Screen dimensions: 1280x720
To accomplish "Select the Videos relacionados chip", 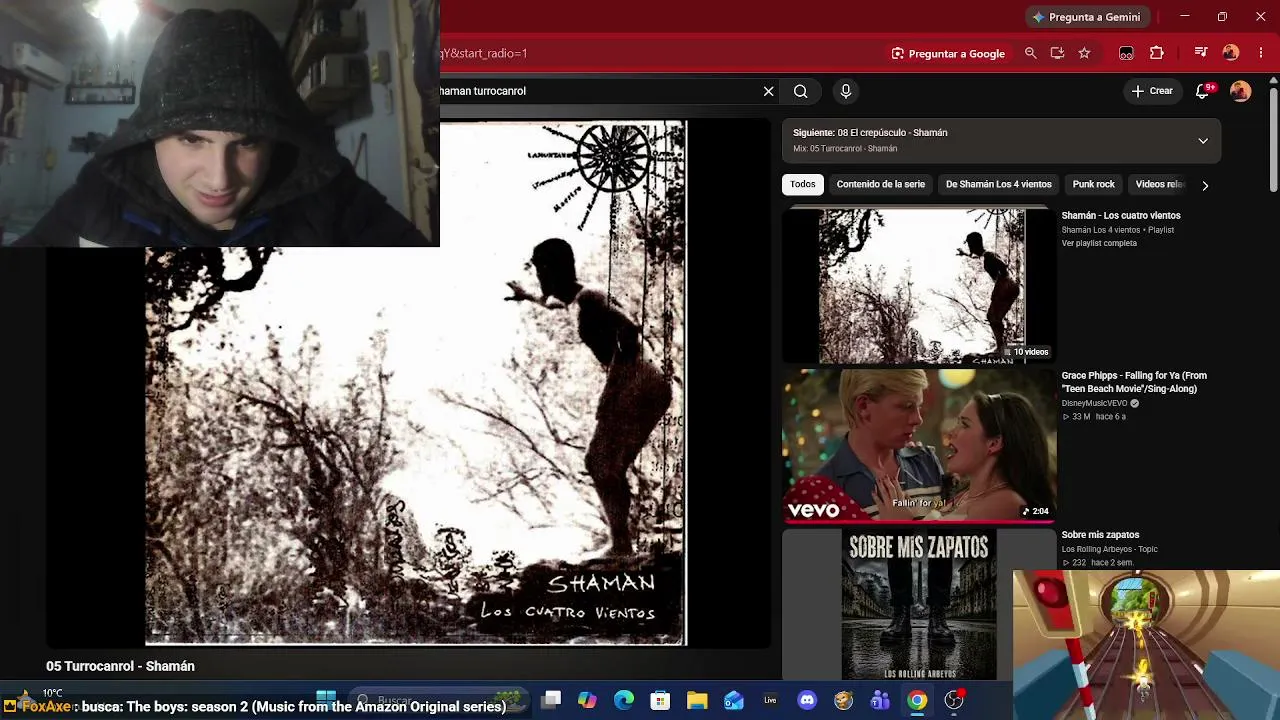I will pyautogui.click(x=1160, y=184).
